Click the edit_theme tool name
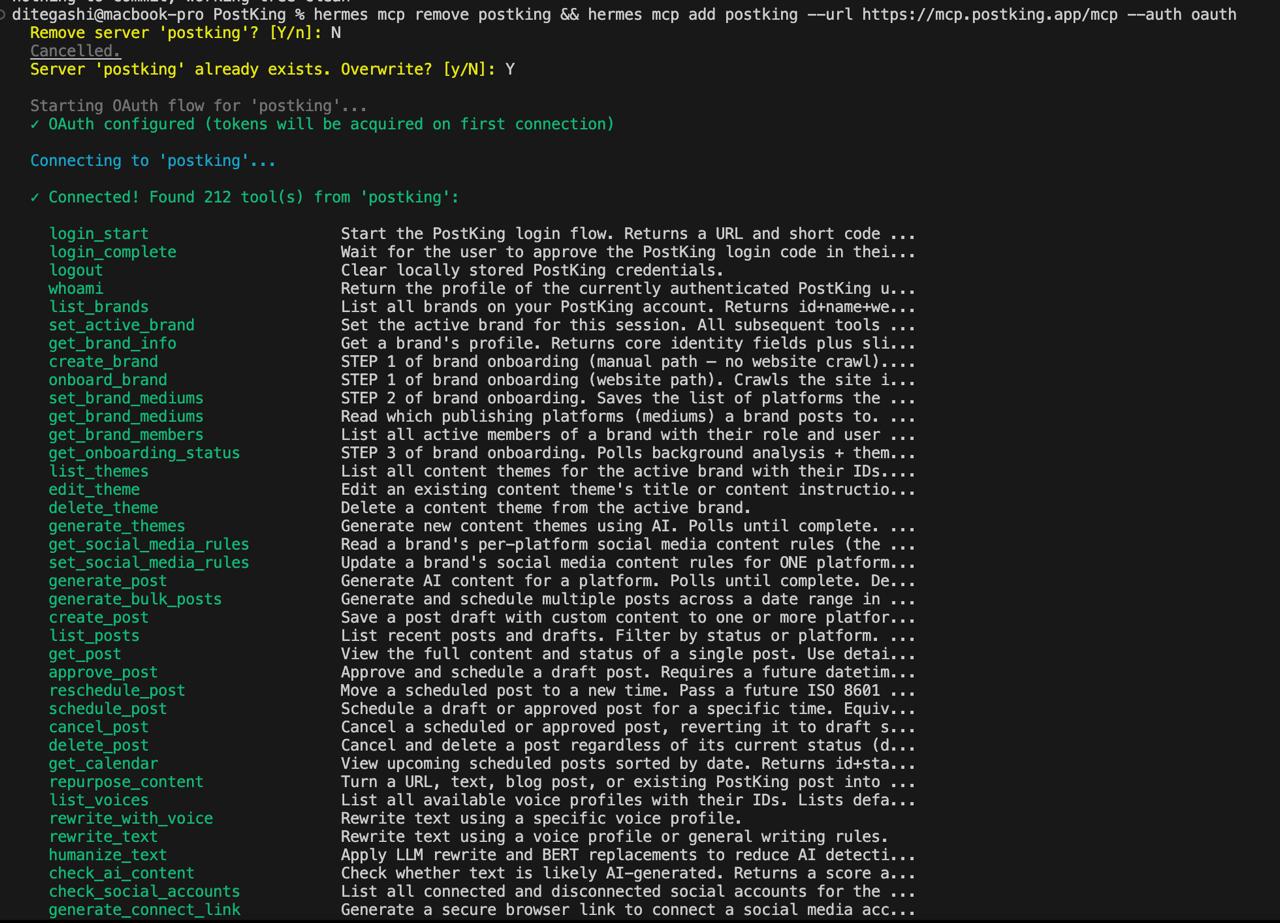 click(x=94, y=489)
